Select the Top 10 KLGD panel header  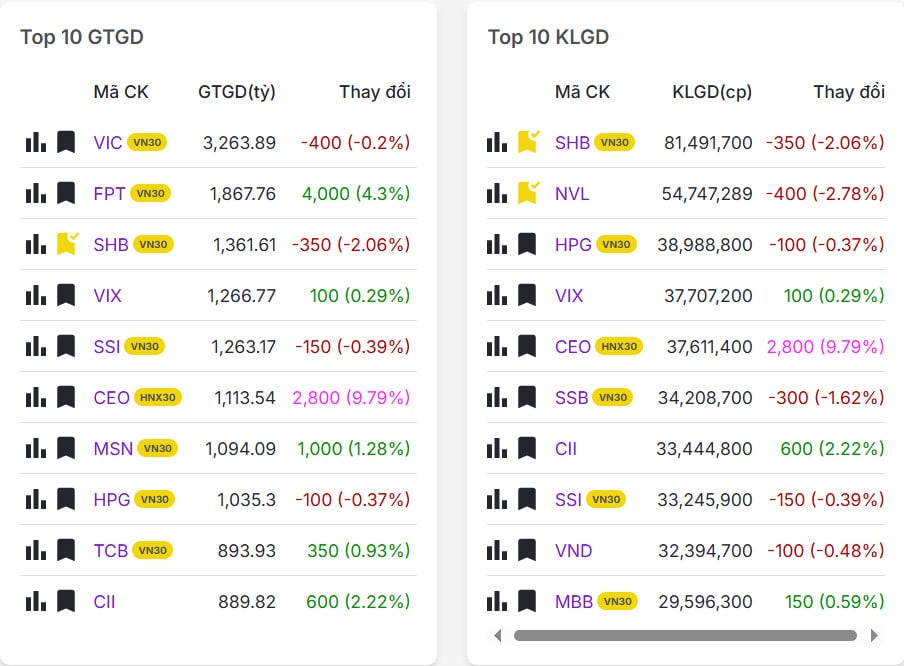click(548, 37)
